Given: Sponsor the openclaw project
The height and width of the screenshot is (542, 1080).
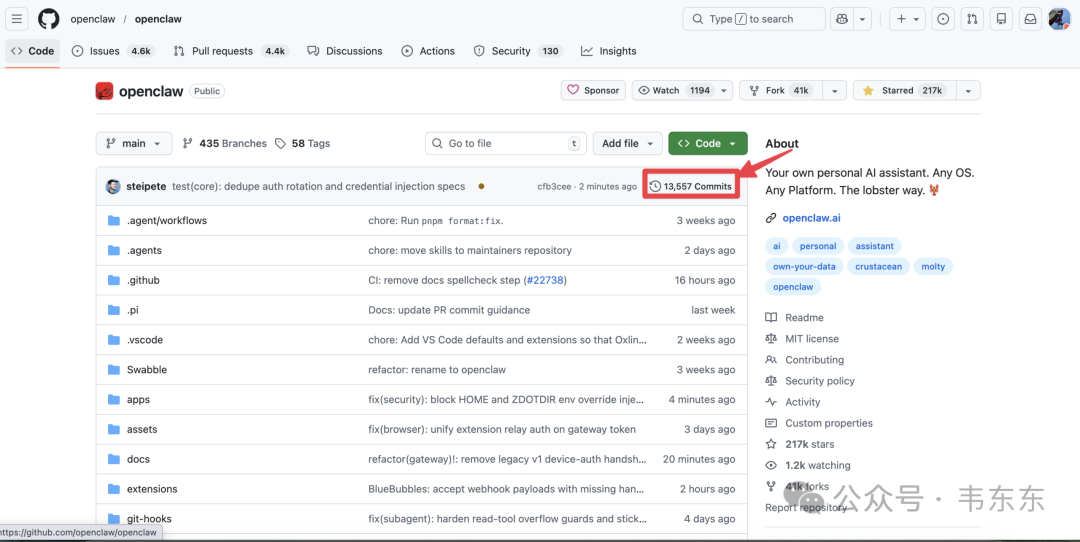Looking at the screenshot, I should pos(593,90).
